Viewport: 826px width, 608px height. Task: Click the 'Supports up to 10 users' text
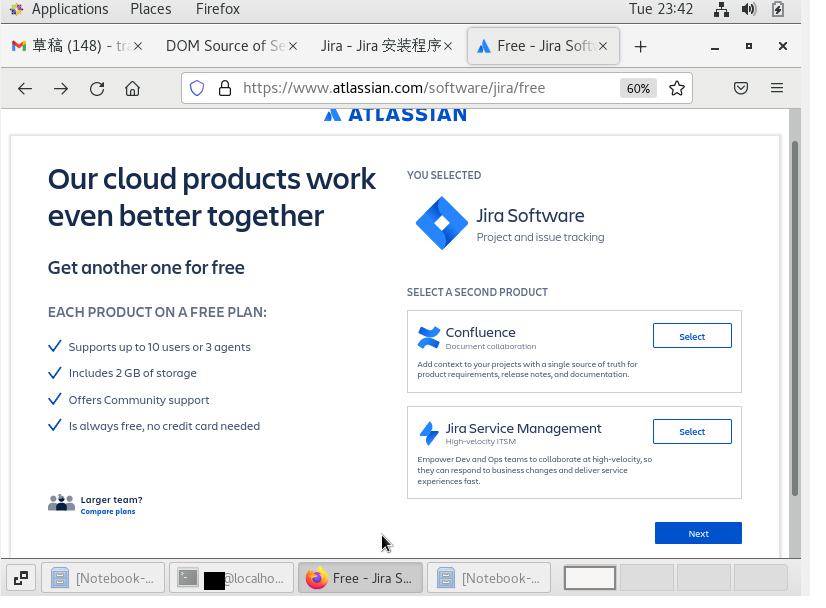tap(160, 347)
